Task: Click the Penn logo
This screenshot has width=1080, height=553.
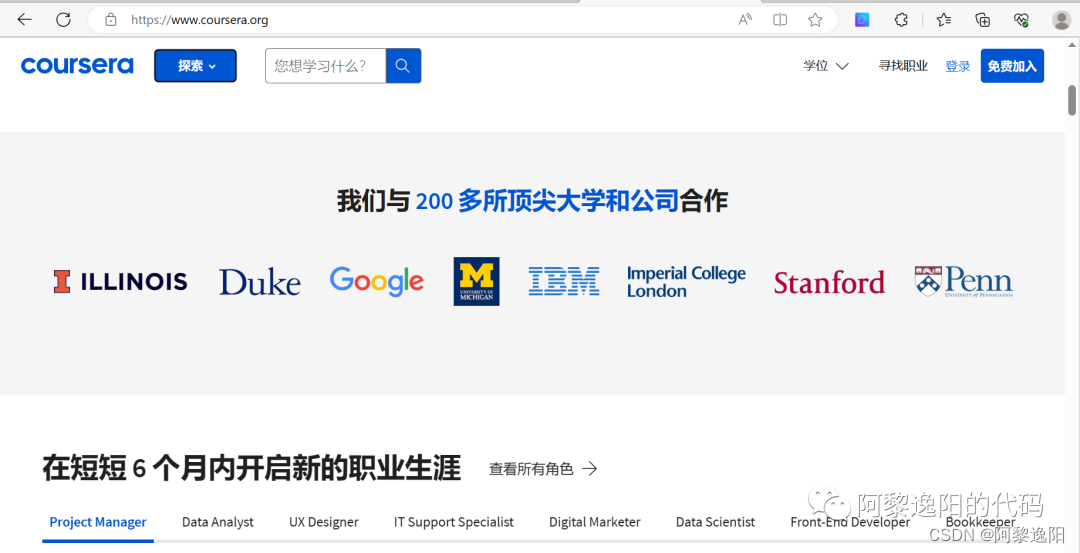Action: click(x=964, y=281)
